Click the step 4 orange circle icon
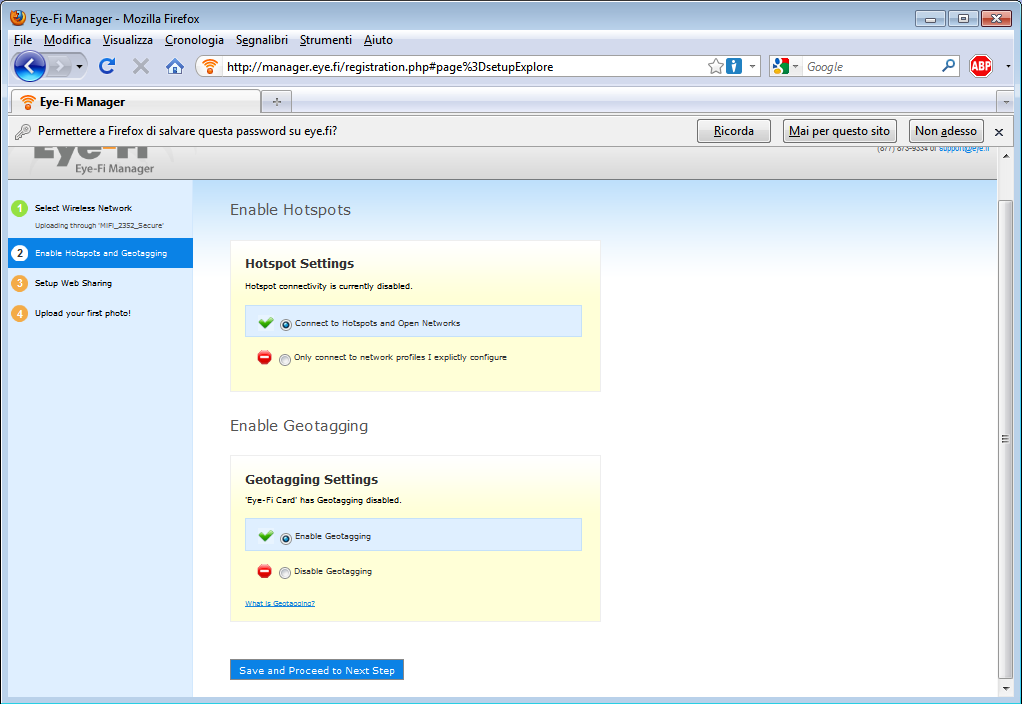1022x704 pixels. pos(20,314)
